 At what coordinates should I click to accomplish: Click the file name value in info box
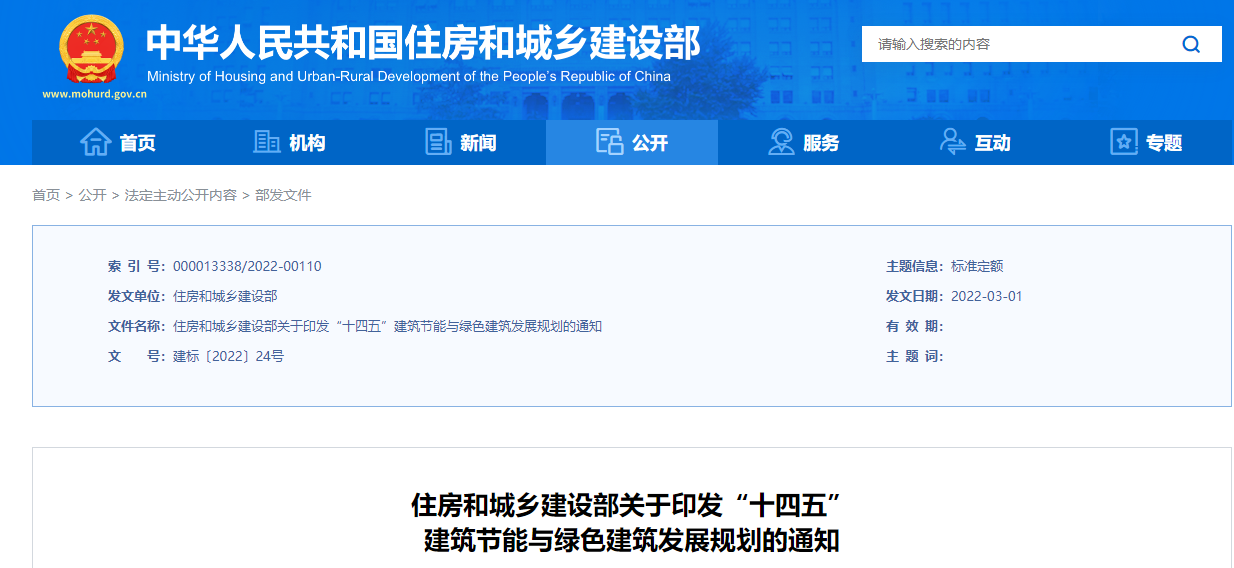point(387,326)
